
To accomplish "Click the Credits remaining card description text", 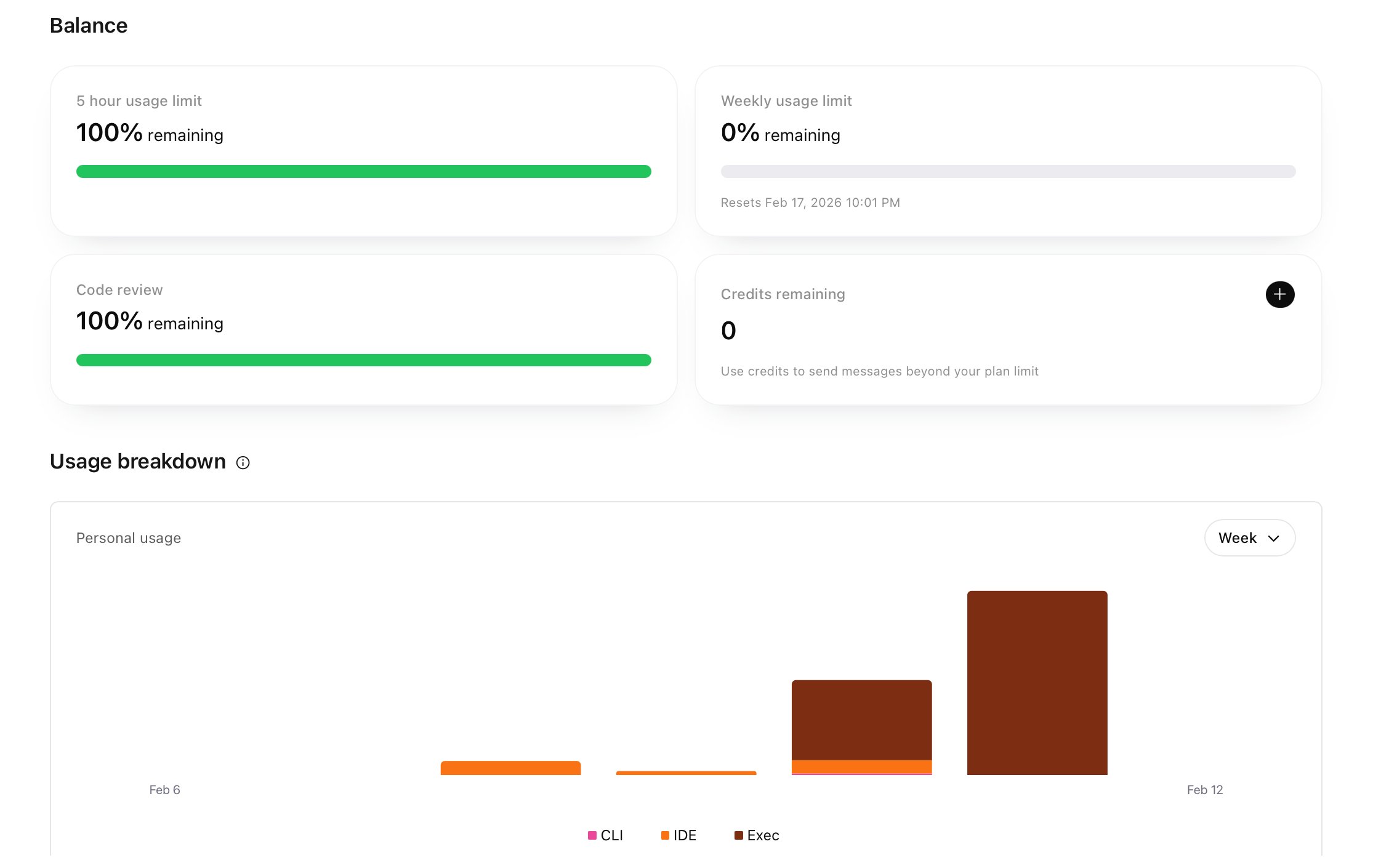I will coord(879,371).
